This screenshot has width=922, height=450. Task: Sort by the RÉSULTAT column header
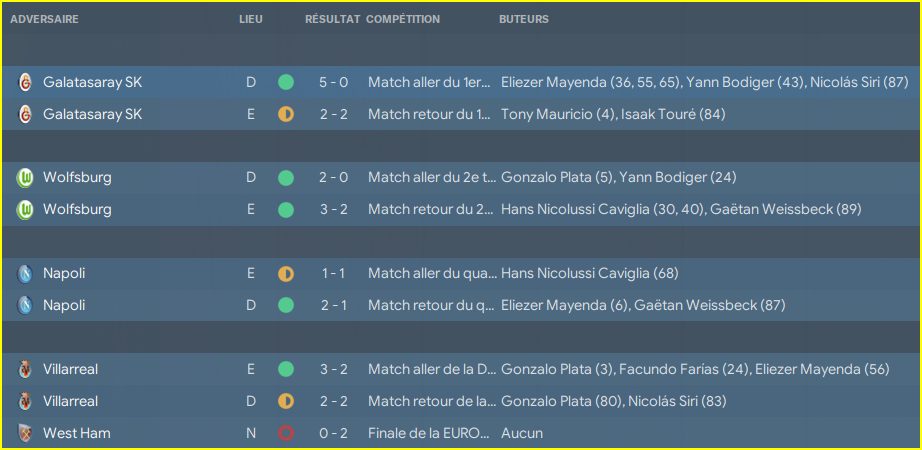[332, 19]
